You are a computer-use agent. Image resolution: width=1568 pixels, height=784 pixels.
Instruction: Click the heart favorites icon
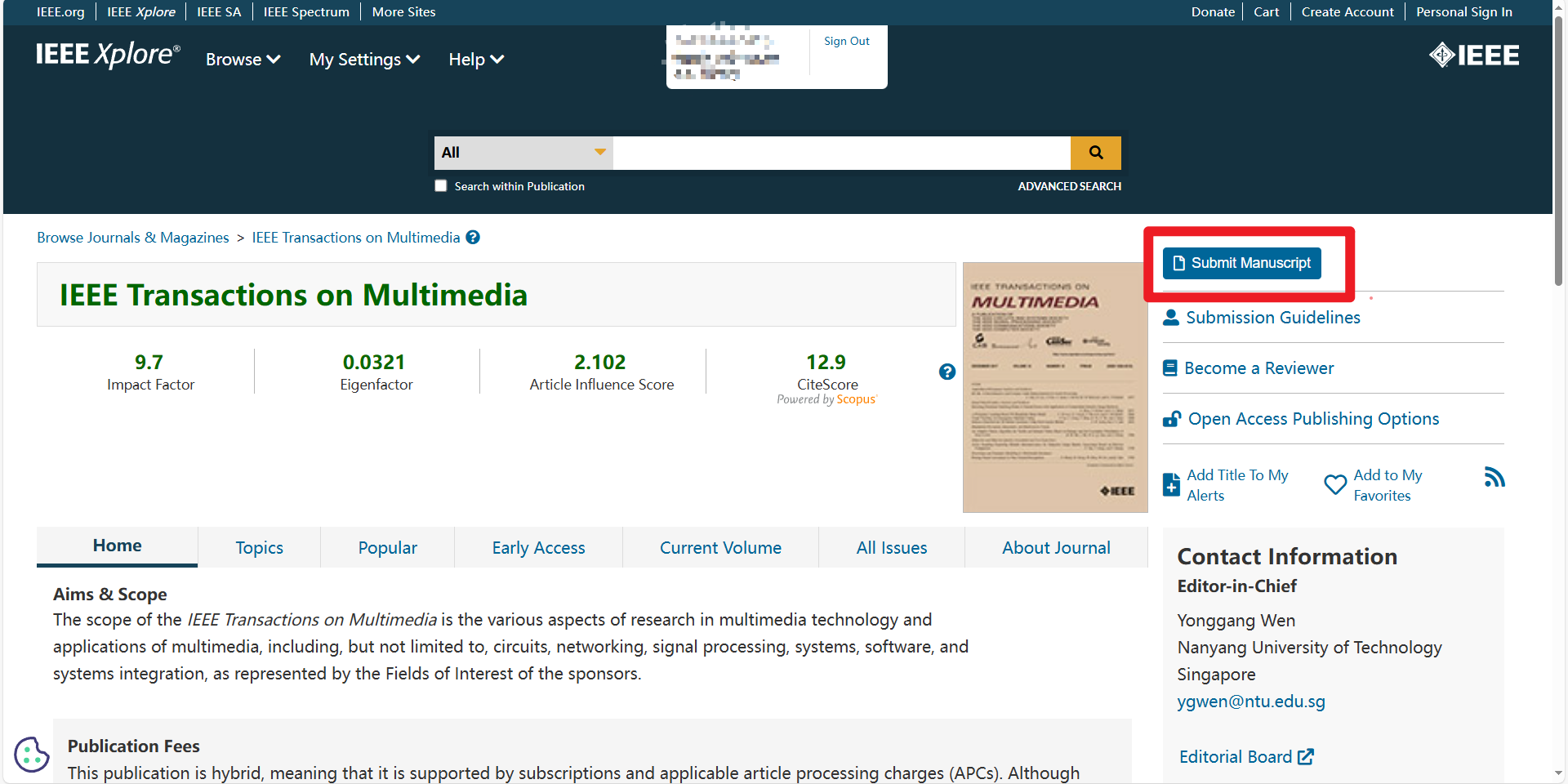(1335, 485)
